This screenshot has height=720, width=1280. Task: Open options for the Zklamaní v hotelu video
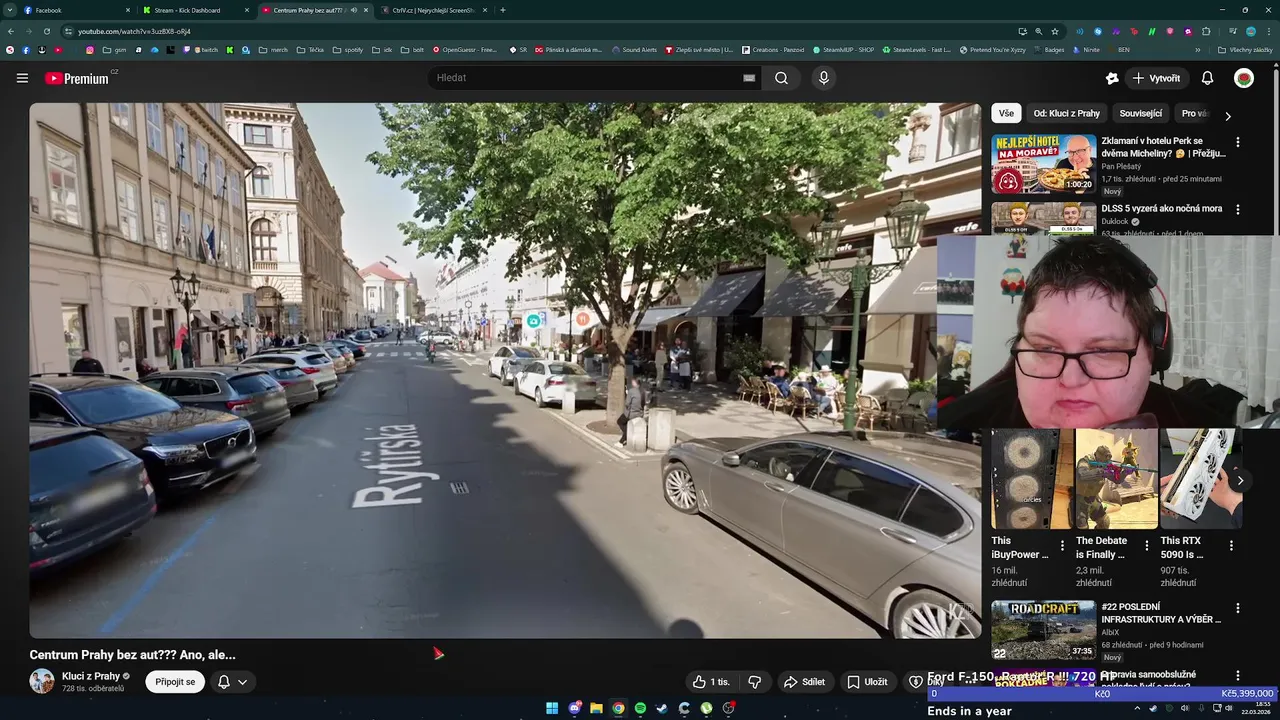[1237, 142]
